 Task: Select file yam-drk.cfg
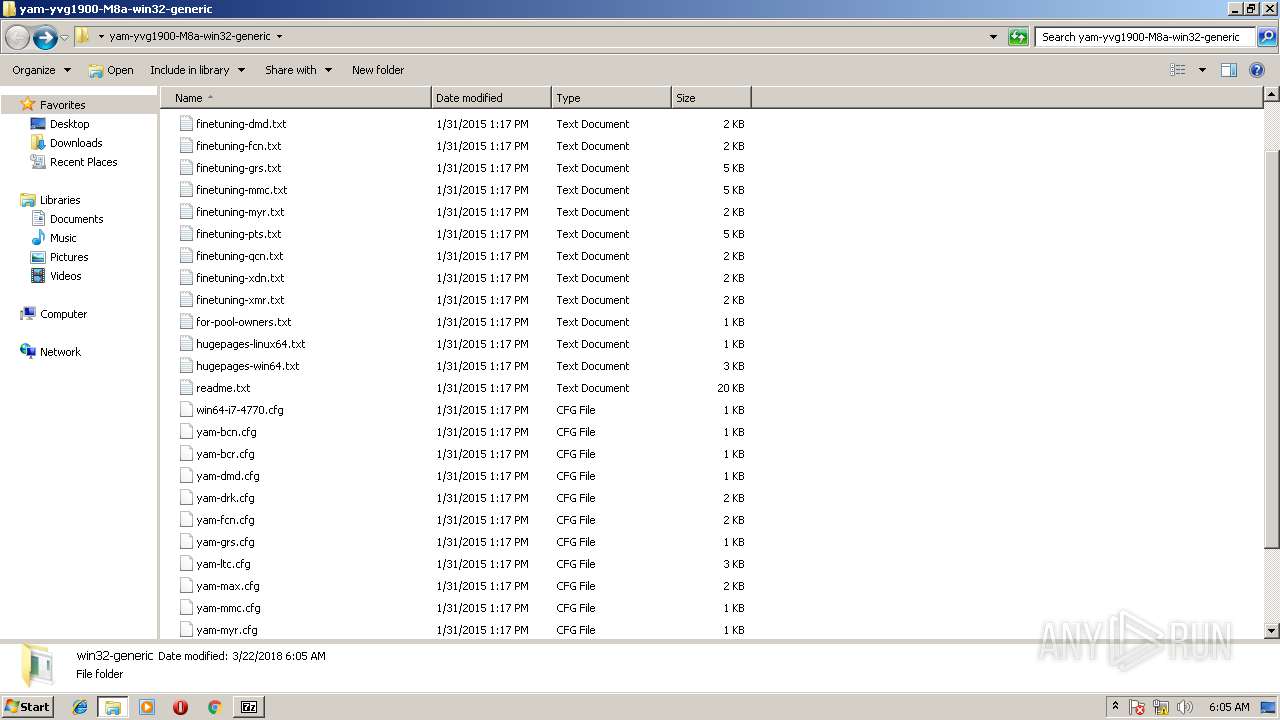[225, 498]
